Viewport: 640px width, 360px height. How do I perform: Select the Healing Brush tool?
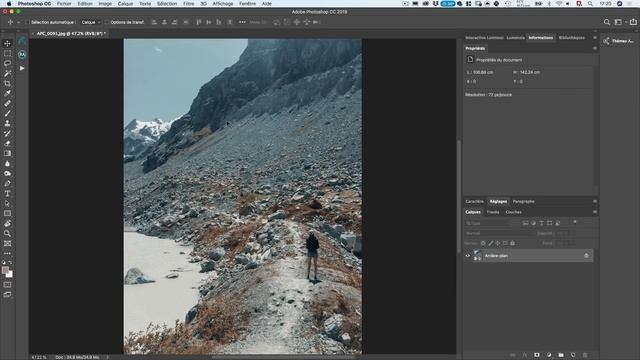[7, 103]
